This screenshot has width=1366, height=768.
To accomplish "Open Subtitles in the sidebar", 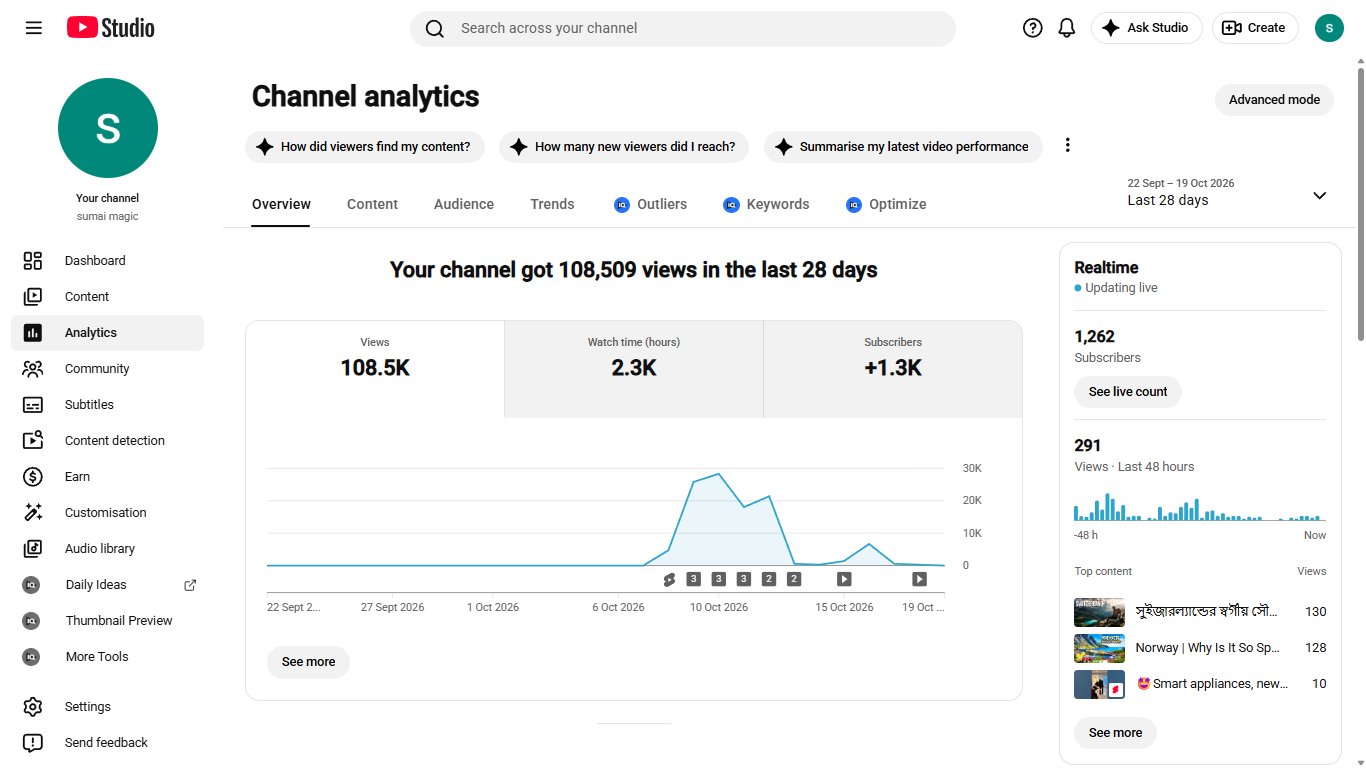I will 107,405.
